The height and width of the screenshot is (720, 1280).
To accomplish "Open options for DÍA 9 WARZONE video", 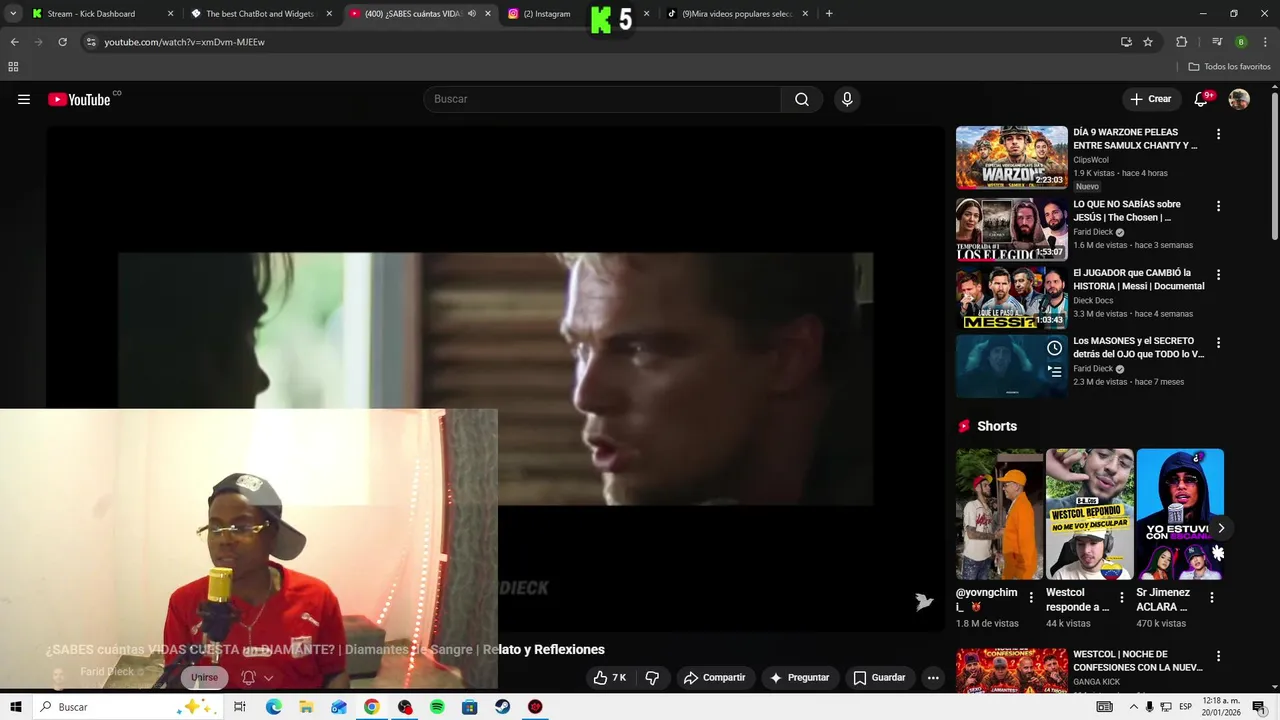I will 1218,134.
